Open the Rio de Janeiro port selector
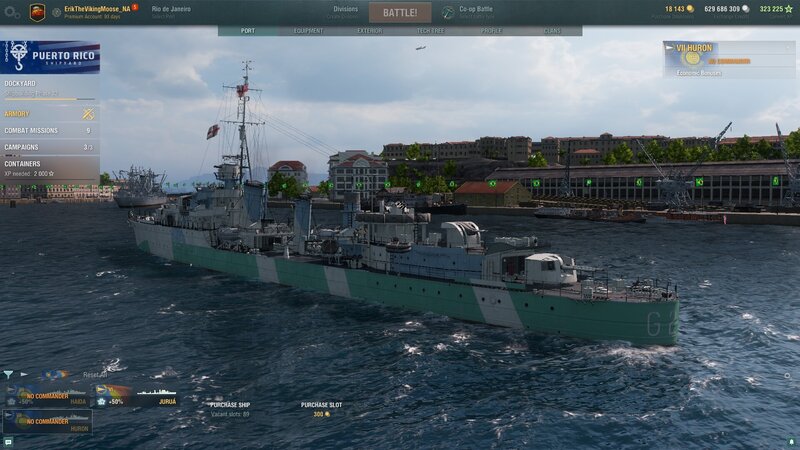This screenshot has width=800, height=450. pyautogui.click(x=176, y=12)
